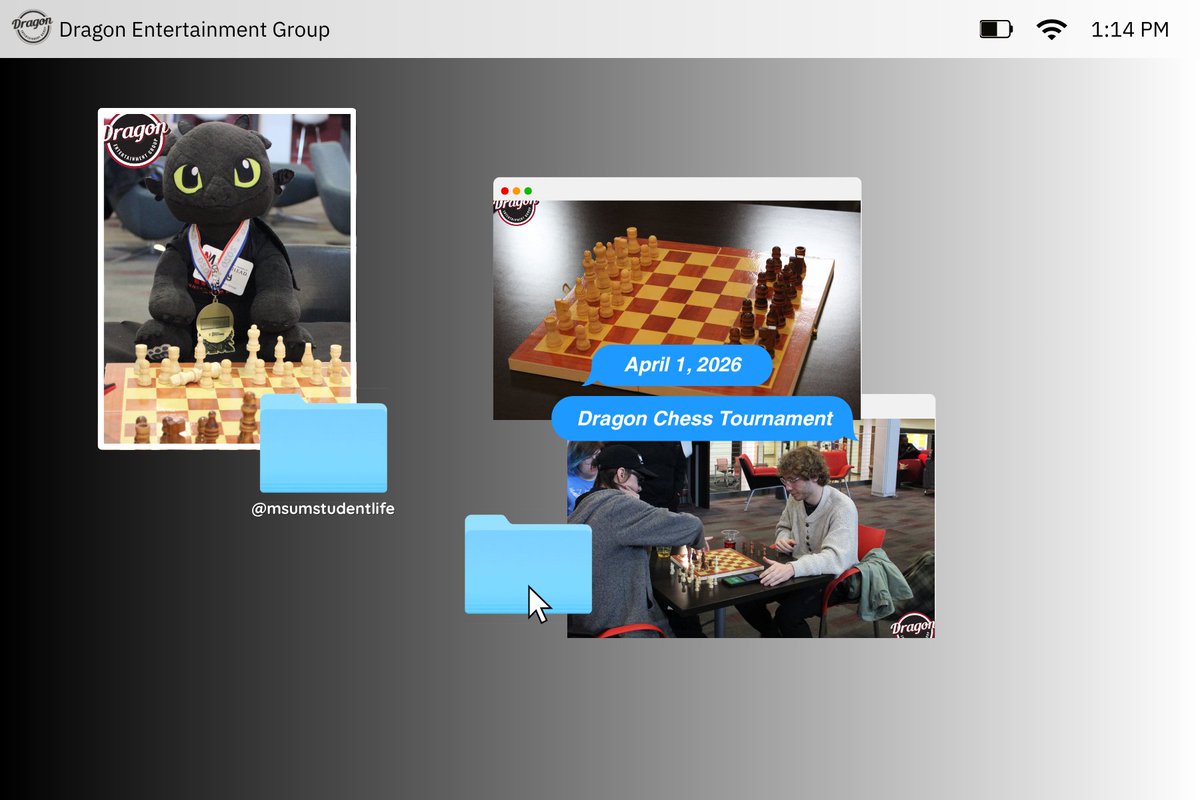Open the folder above @msumstudentlife
Screen dimensions: 1200x800
tap(323, 443)
